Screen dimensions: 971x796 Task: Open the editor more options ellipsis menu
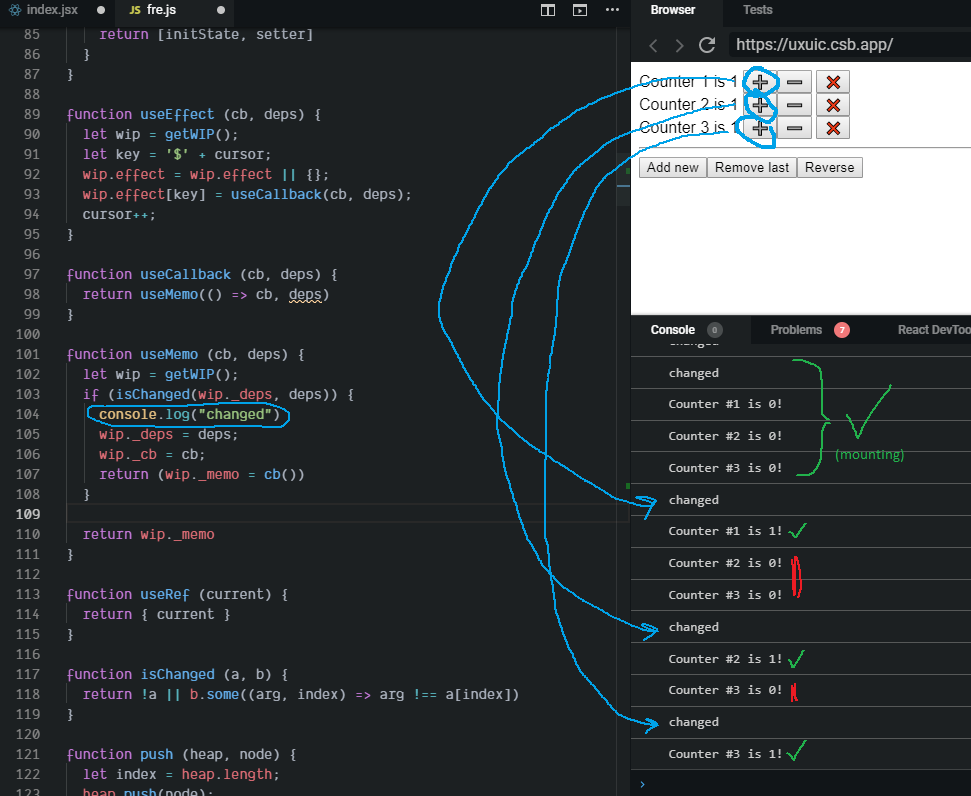[612, 10]
